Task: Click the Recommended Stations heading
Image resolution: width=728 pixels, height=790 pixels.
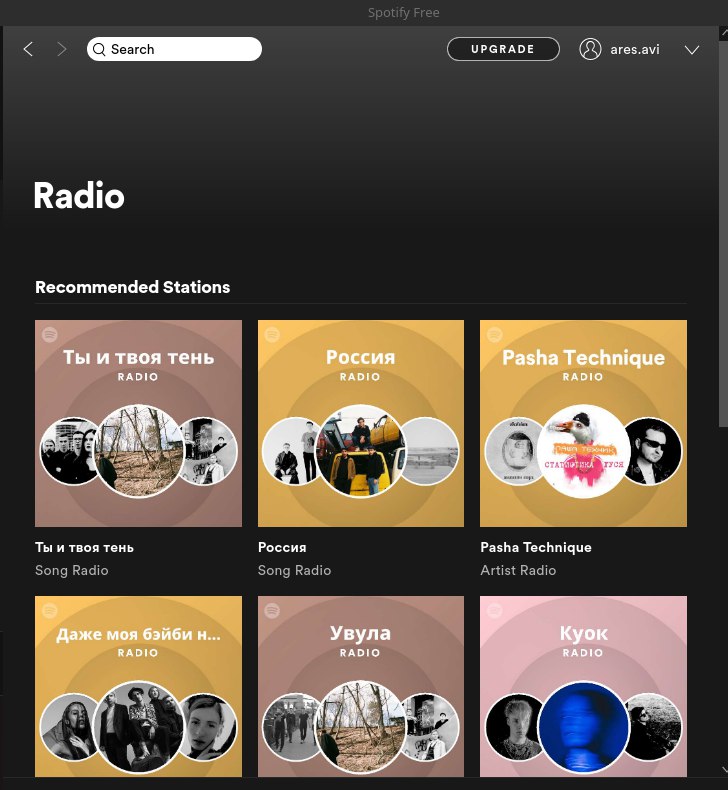Action: 133,287
